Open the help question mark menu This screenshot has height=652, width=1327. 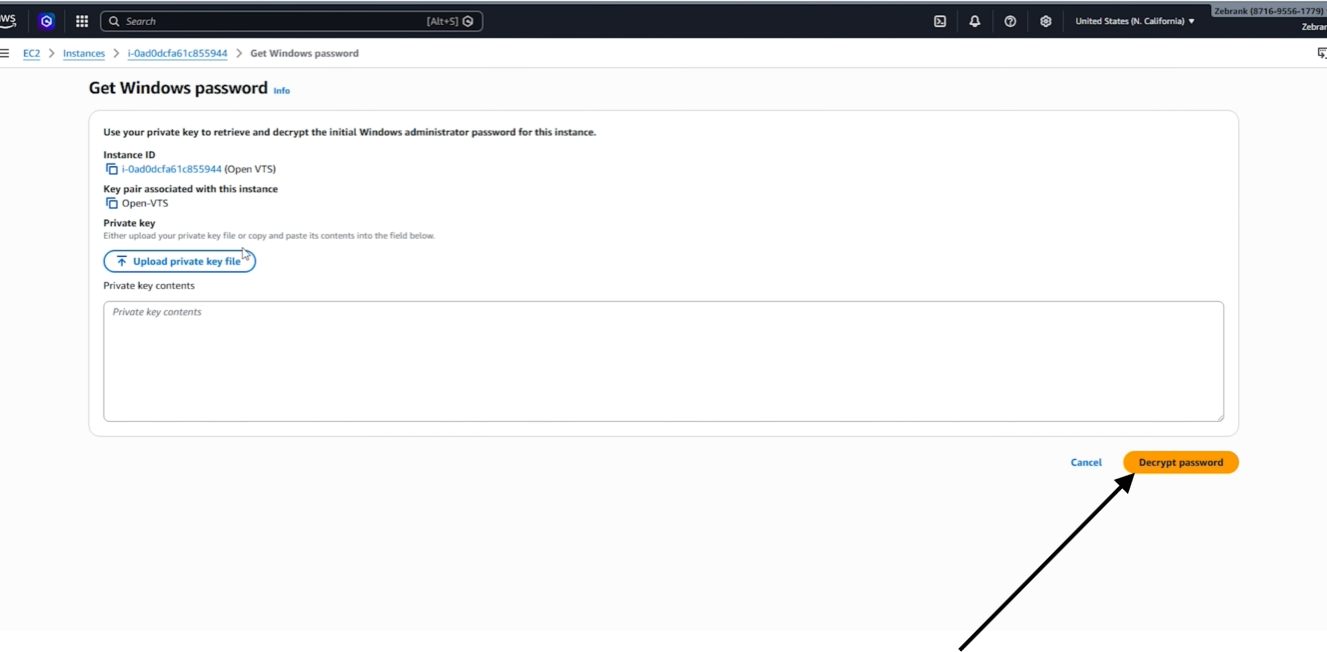(1010, 21)
